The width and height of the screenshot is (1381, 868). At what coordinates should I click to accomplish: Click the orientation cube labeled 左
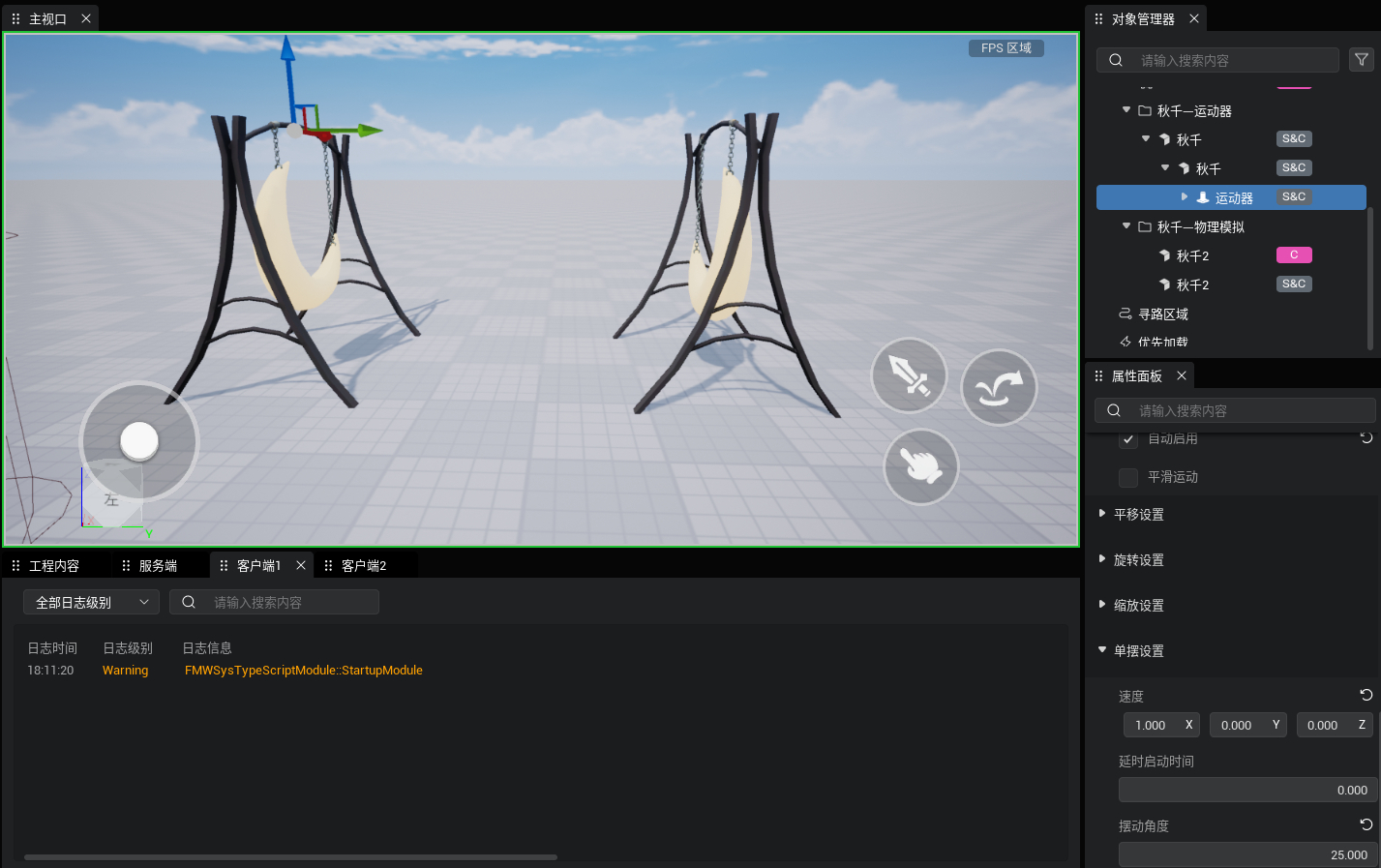click(111, 497)
